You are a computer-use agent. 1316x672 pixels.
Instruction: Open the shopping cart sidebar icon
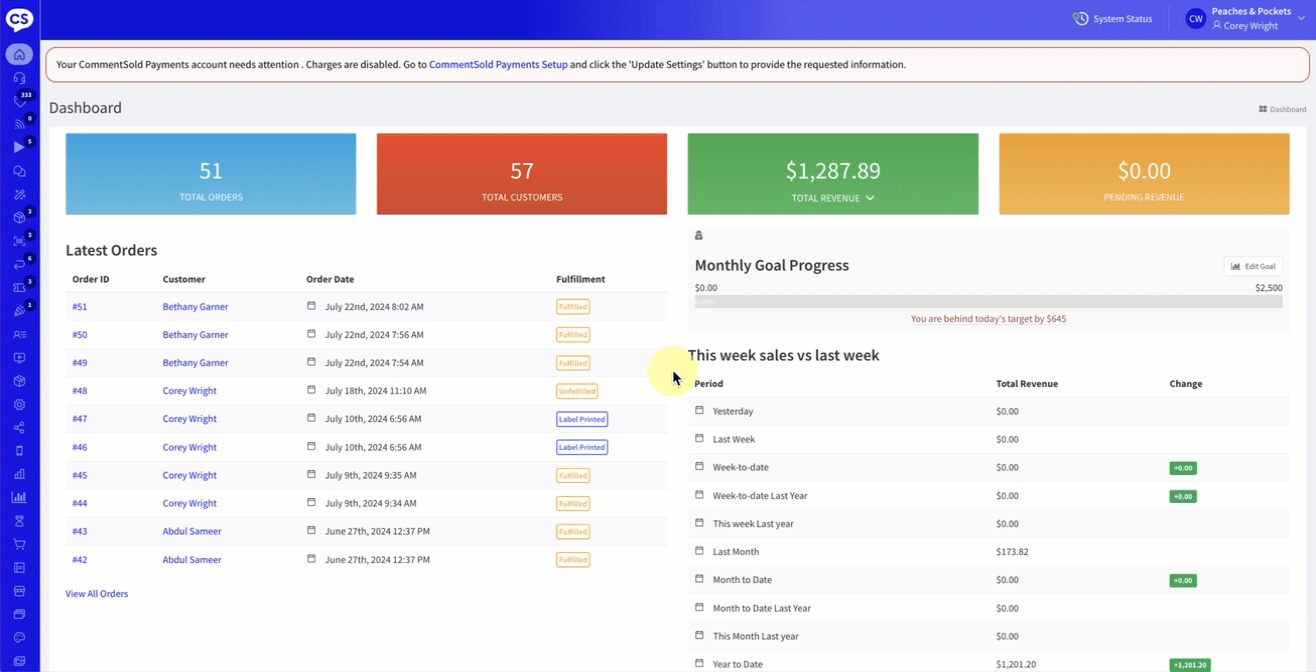pos(19,544)
